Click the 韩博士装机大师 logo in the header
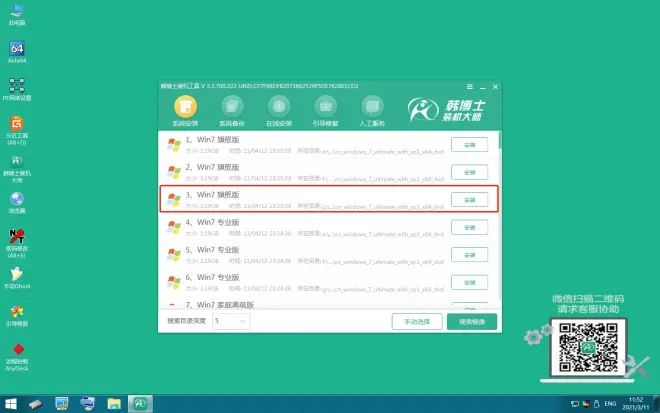 [x=447, y=110]
